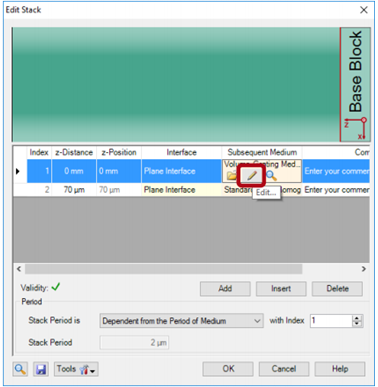The height and width of the screenshot is (387, 378).
Task: Click the magnifier icon at bottom left
Action: click(20, 369)
